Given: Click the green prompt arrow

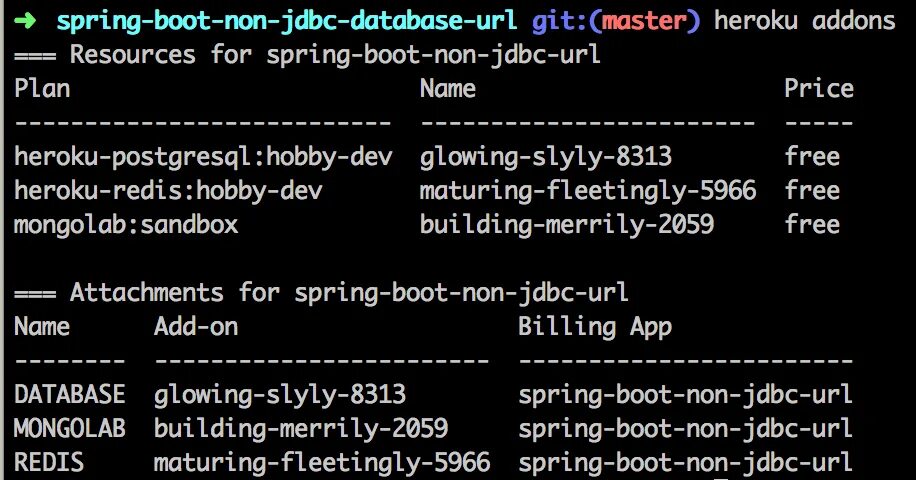Looking at the screenshot, I should [x=26, y=21].
